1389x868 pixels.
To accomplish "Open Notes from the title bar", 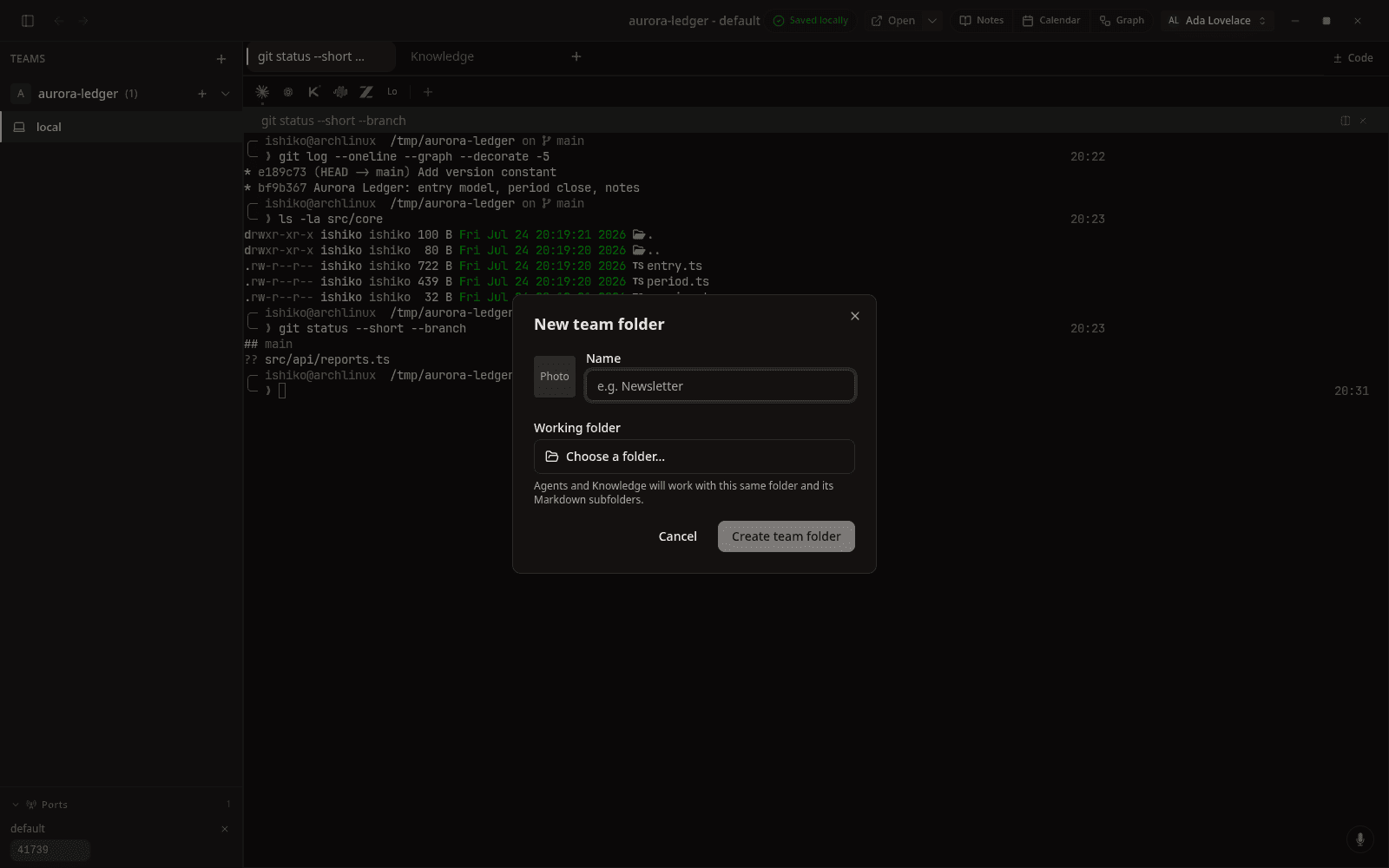I will [x=982, y=21].
